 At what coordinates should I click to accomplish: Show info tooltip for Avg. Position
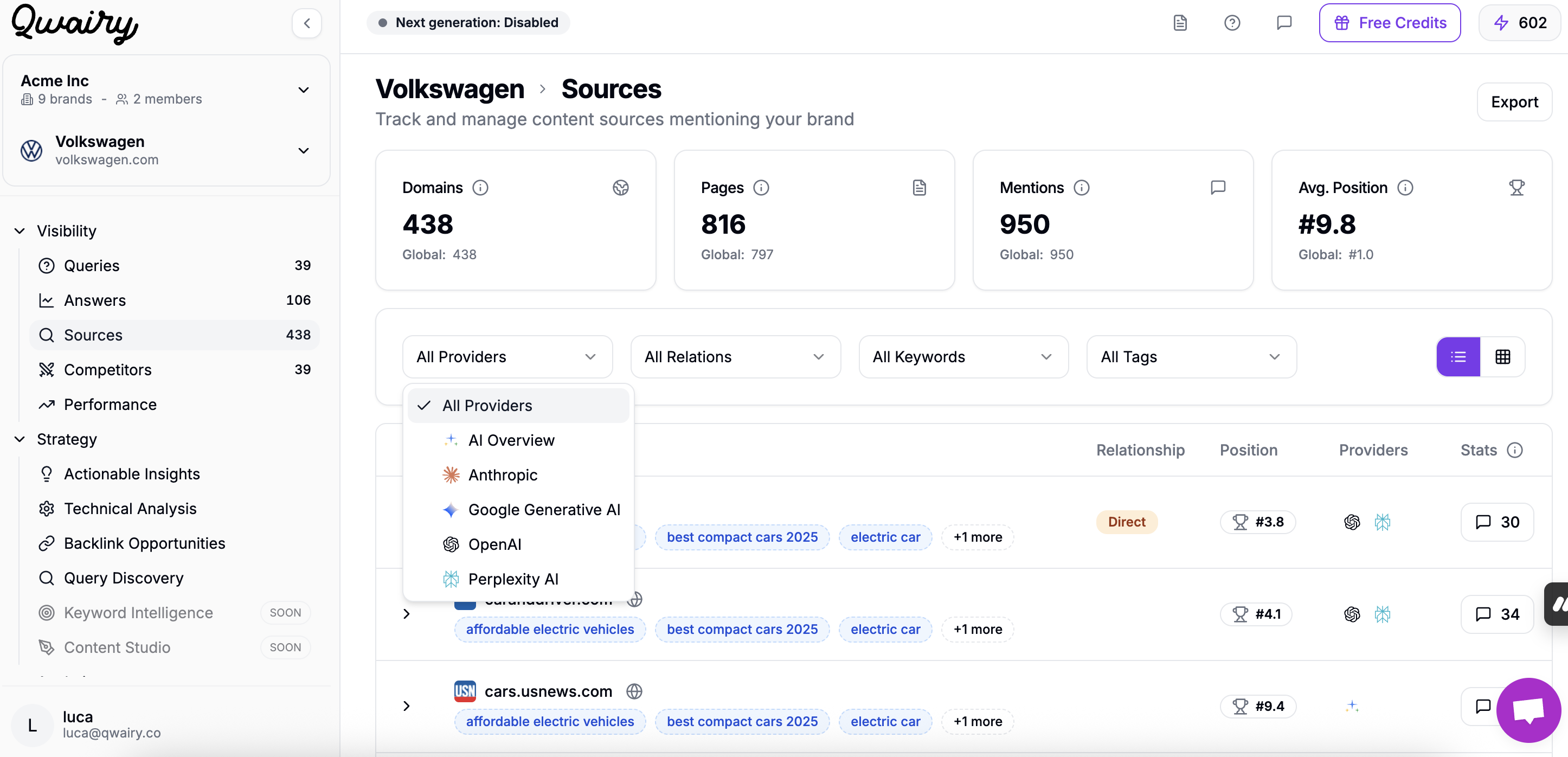tap(1405, 188)
